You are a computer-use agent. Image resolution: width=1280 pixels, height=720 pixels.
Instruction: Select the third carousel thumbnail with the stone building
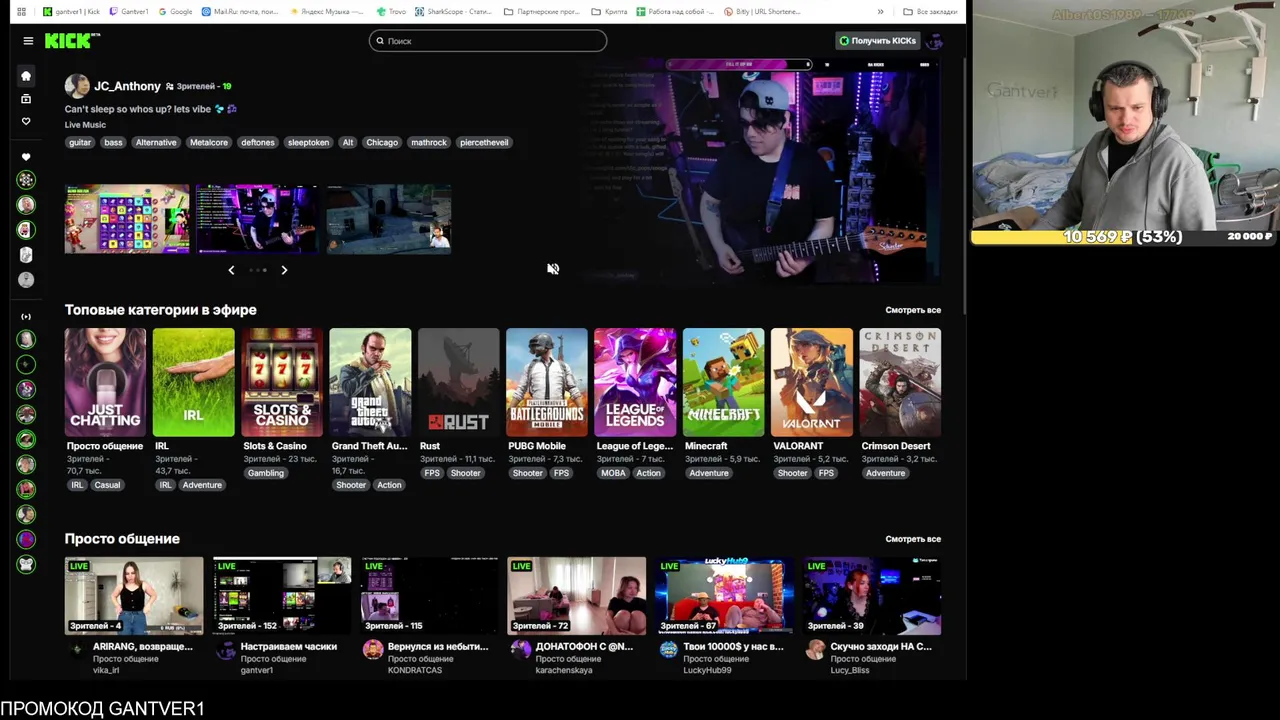click(x=389, y=219)
